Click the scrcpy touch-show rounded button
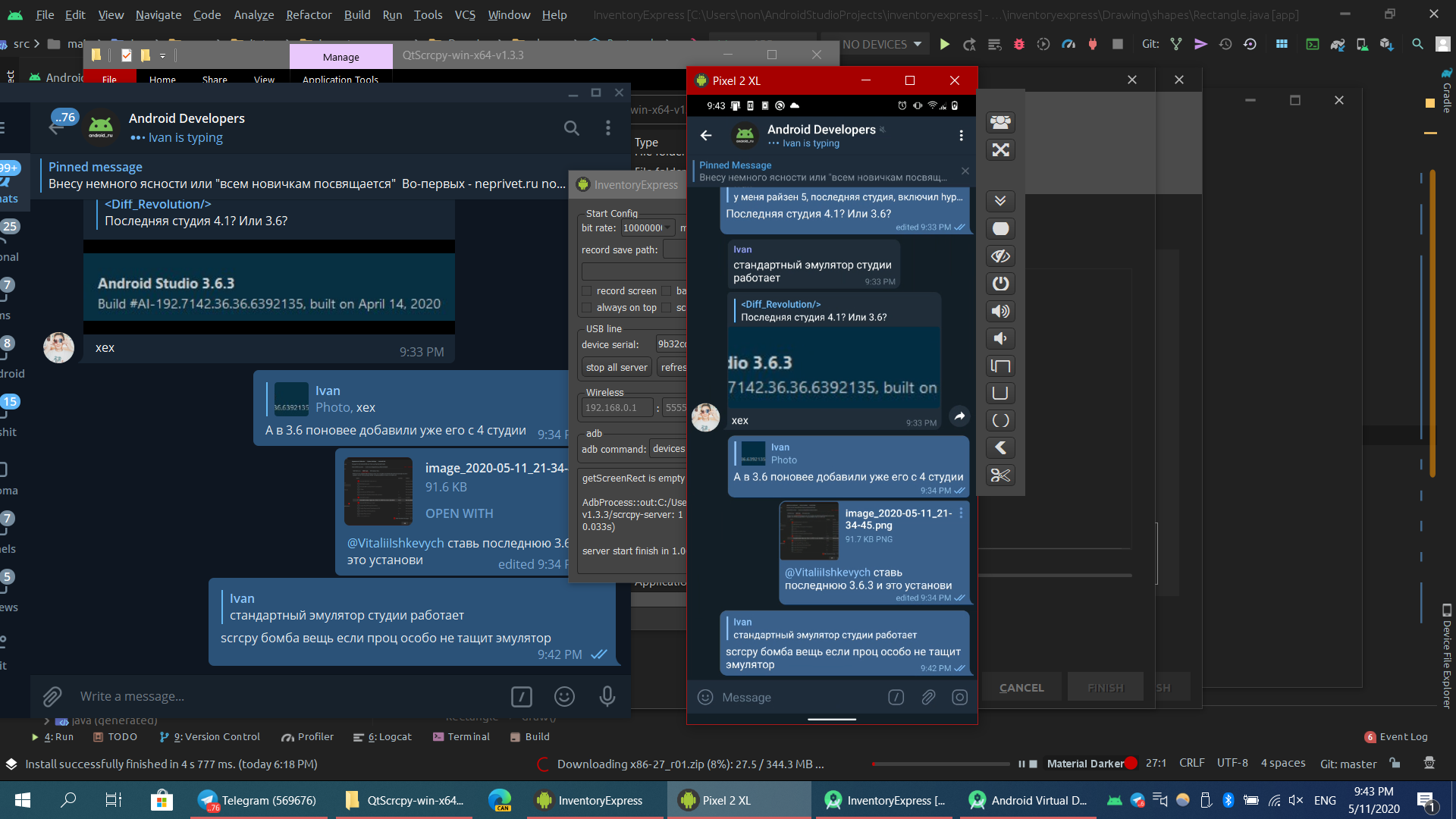 1000,228
